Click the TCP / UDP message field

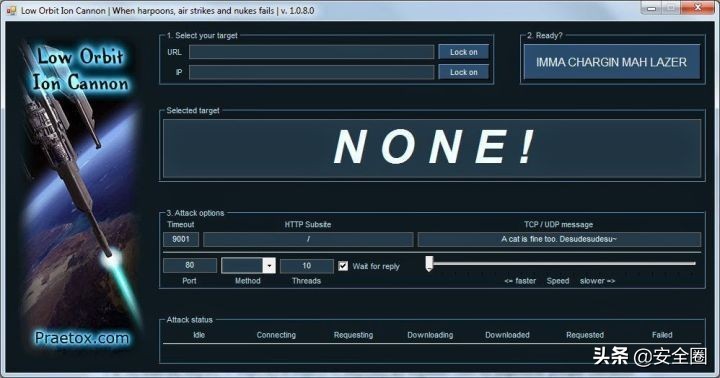coord(559,239)
